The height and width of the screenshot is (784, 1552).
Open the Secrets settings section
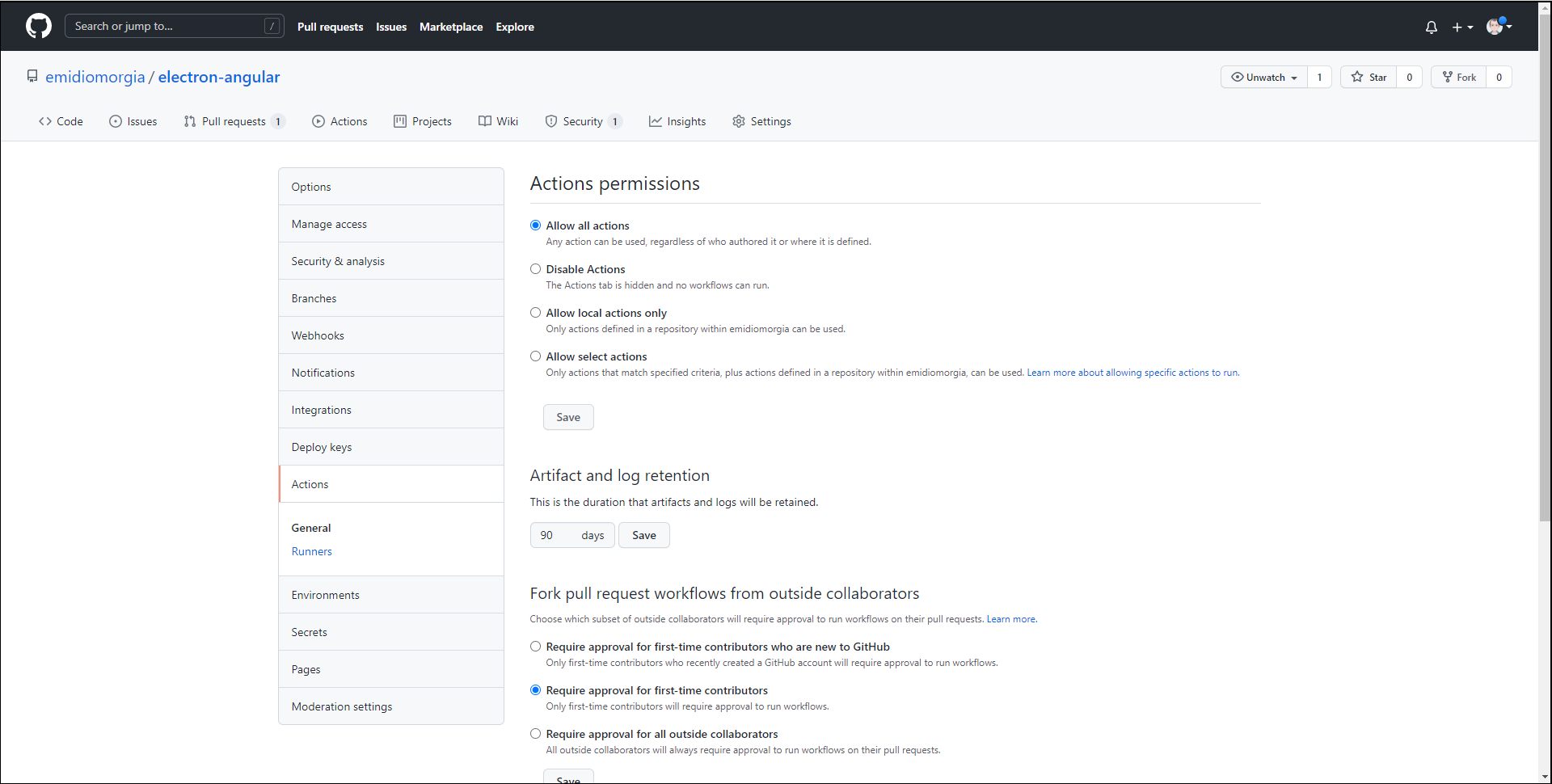(x=310, y=632)
